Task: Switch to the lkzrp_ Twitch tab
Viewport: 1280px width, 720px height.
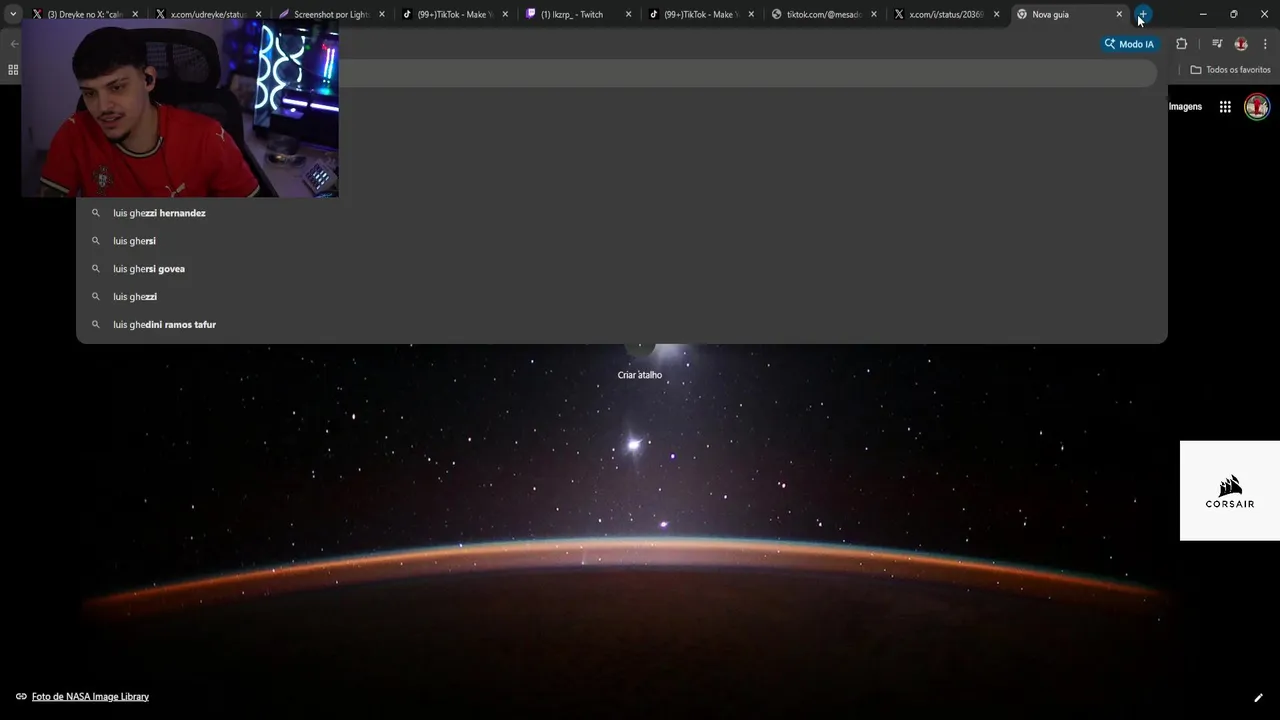Action: tap(577, 14)
